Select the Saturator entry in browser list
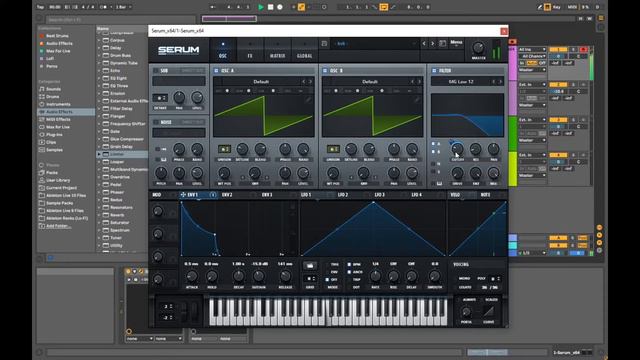This screenshot has width=640, height=360. click(120, 223)
